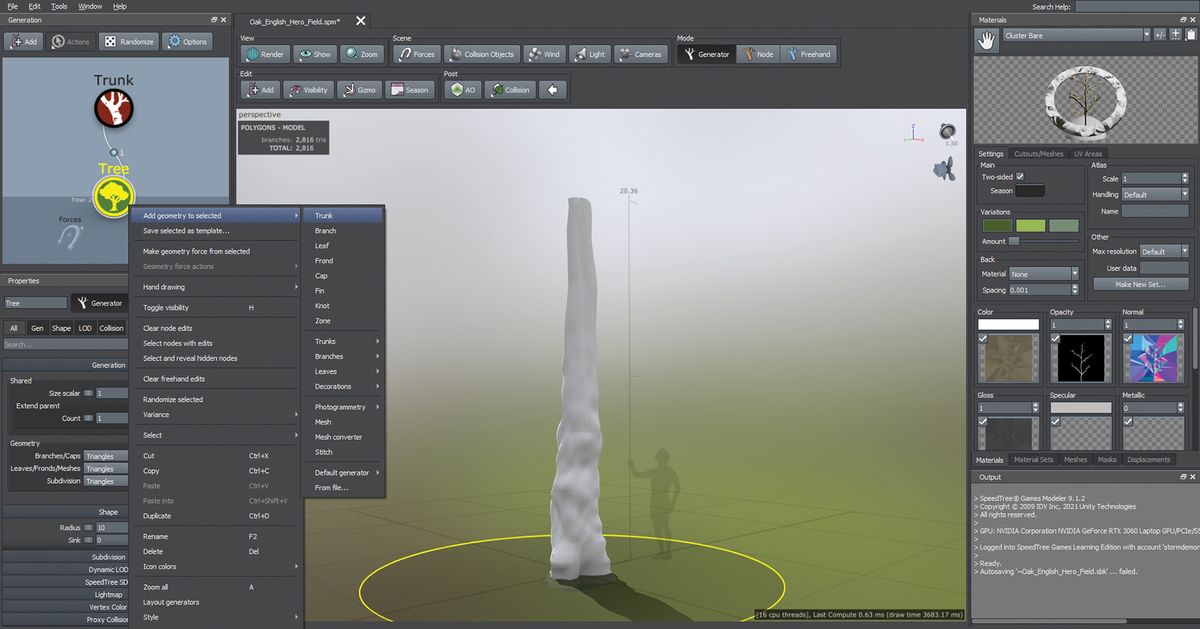Toggle the Visibility button in Edit toolbar
This screenshot has width=1200, height=629.
point(307,89)
